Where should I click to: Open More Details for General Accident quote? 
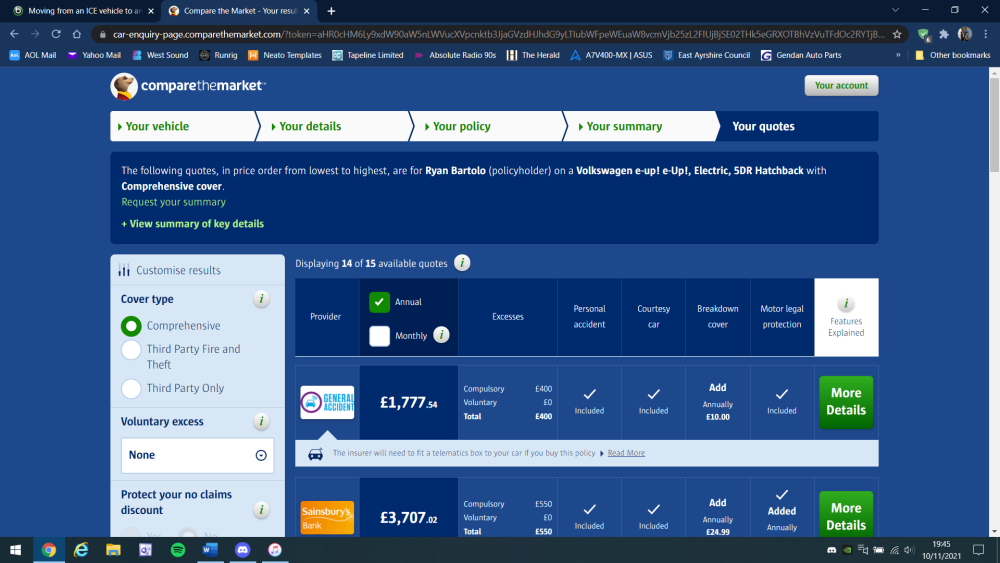(846, 402)
